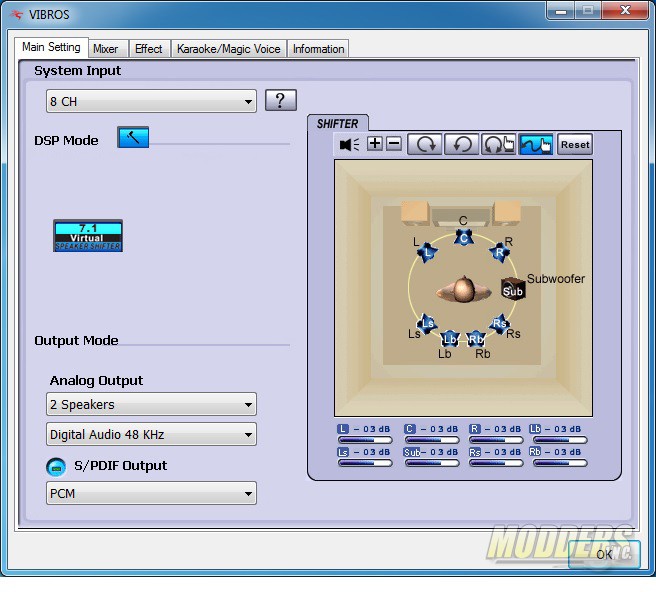Click the OK button

pyautogui.click(x=604, y=554)
